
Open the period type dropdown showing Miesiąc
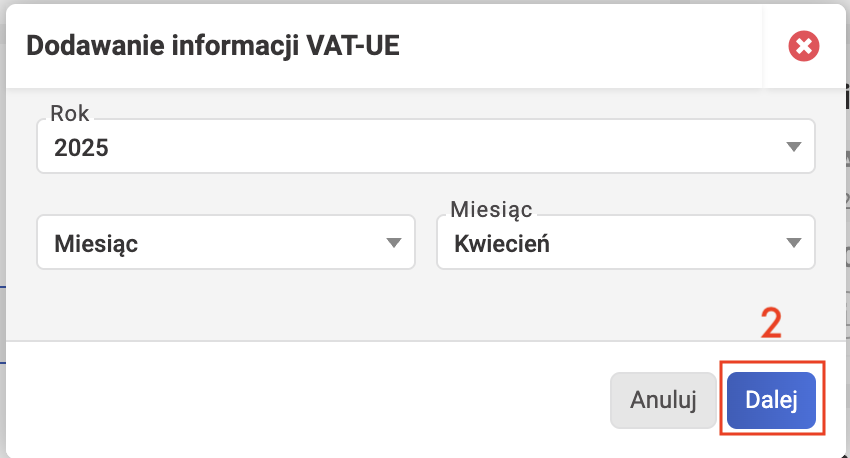[x=226, y=242]
